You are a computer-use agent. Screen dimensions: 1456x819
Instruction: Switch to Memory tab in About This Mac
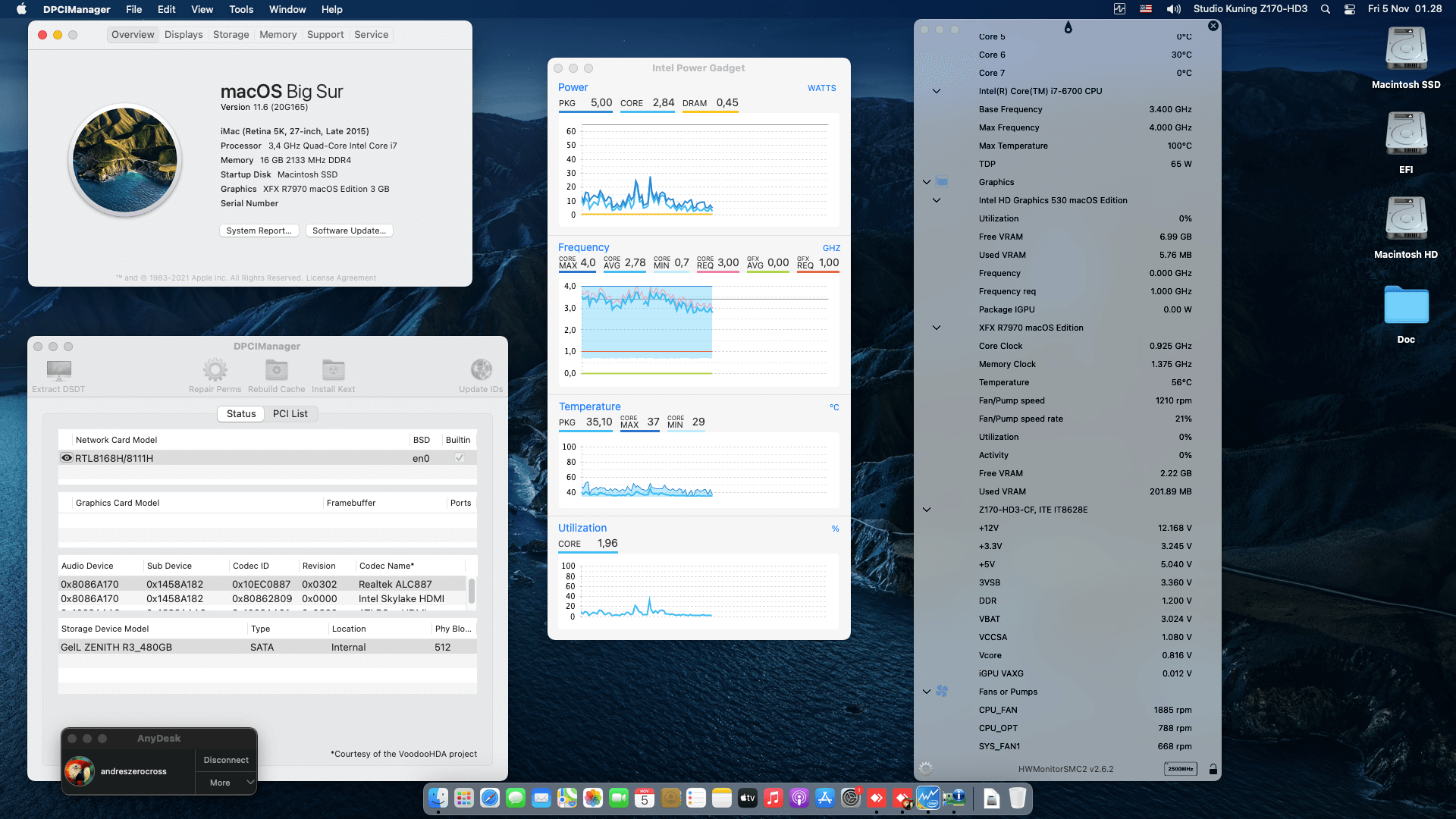[x=278, y=34]
